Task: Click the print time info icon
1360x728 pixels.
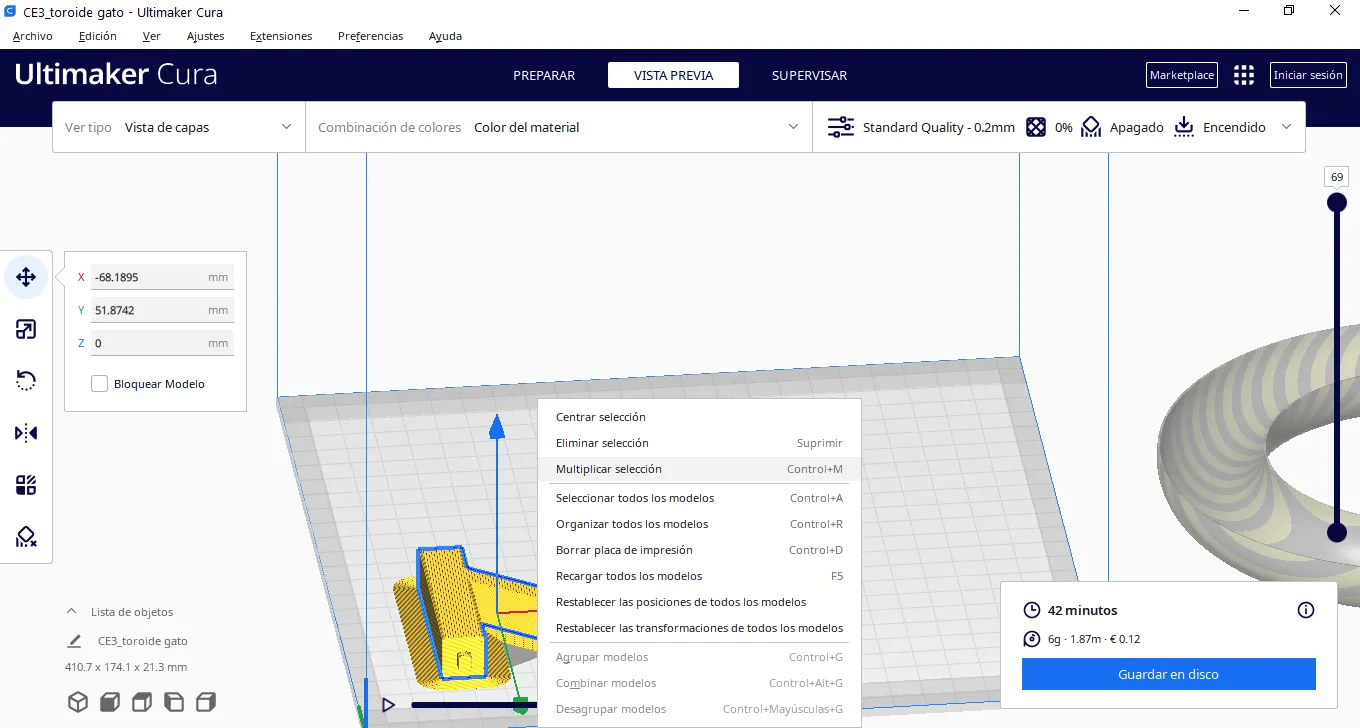Action: coord(1305,610)
